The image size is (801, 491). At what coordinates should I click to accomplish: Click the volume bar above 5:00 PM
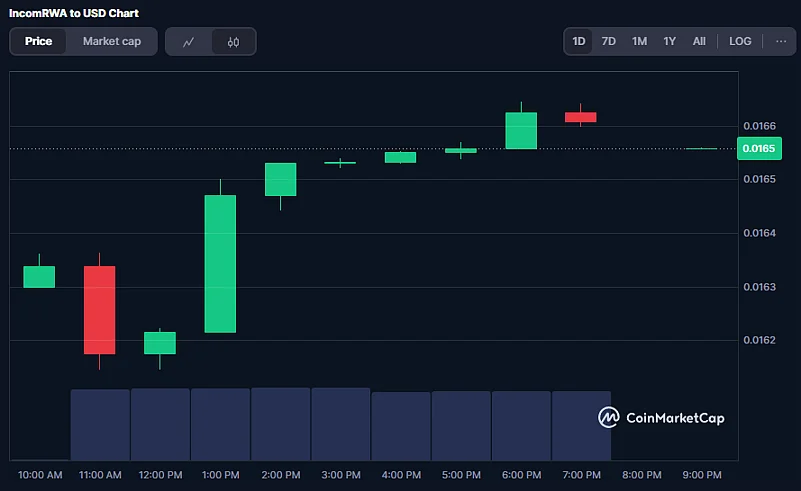(x=461, y=426)
